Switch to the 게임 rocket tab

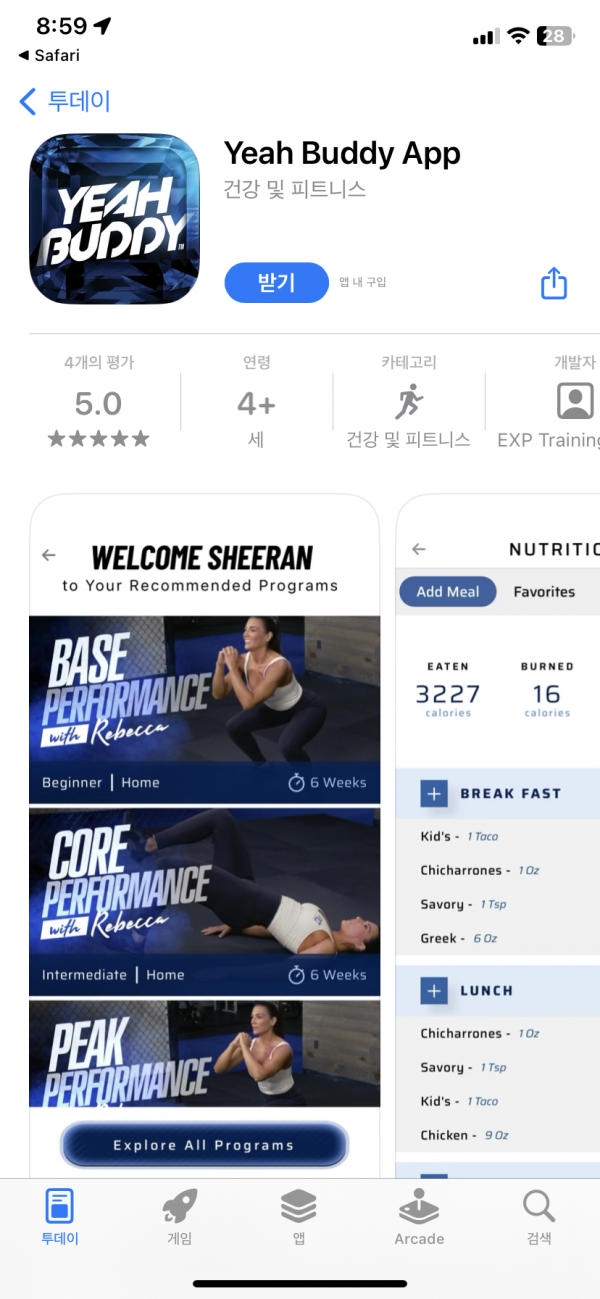[x=179, y=1216]
